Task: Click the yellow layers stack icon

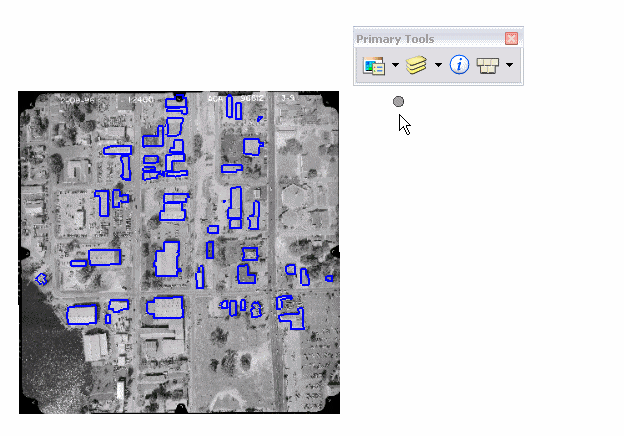Action: [416, 65]
